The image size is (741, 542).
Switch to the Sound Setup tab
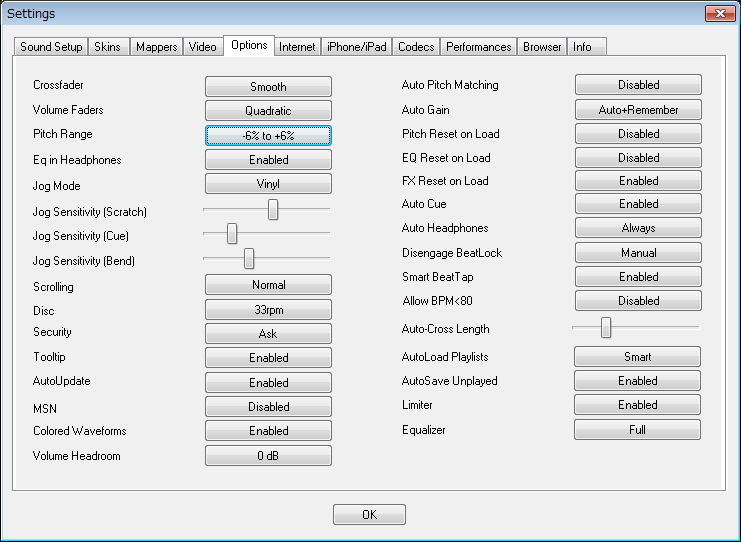tap(51, 47)
